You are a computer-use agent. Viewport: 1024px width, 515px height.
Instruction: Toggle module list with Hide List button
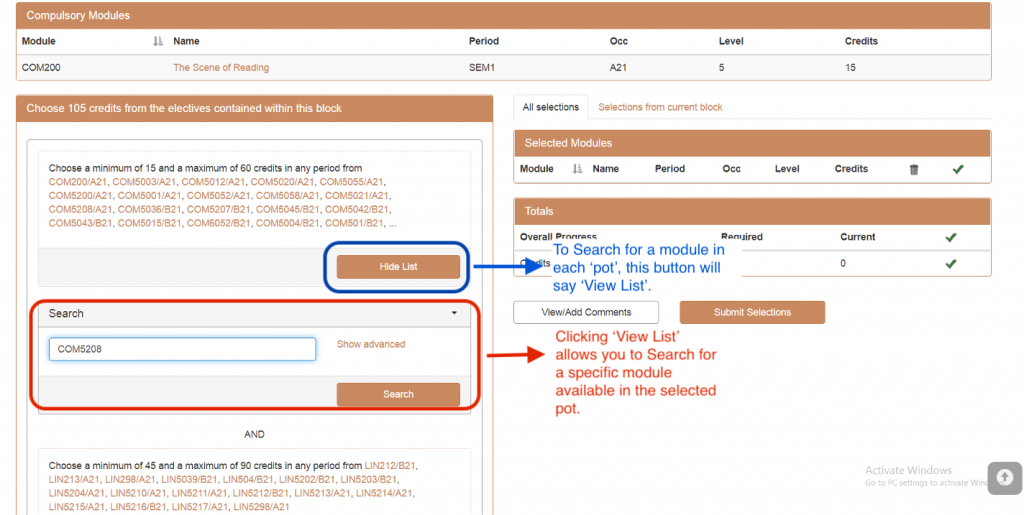pos(398,267)
